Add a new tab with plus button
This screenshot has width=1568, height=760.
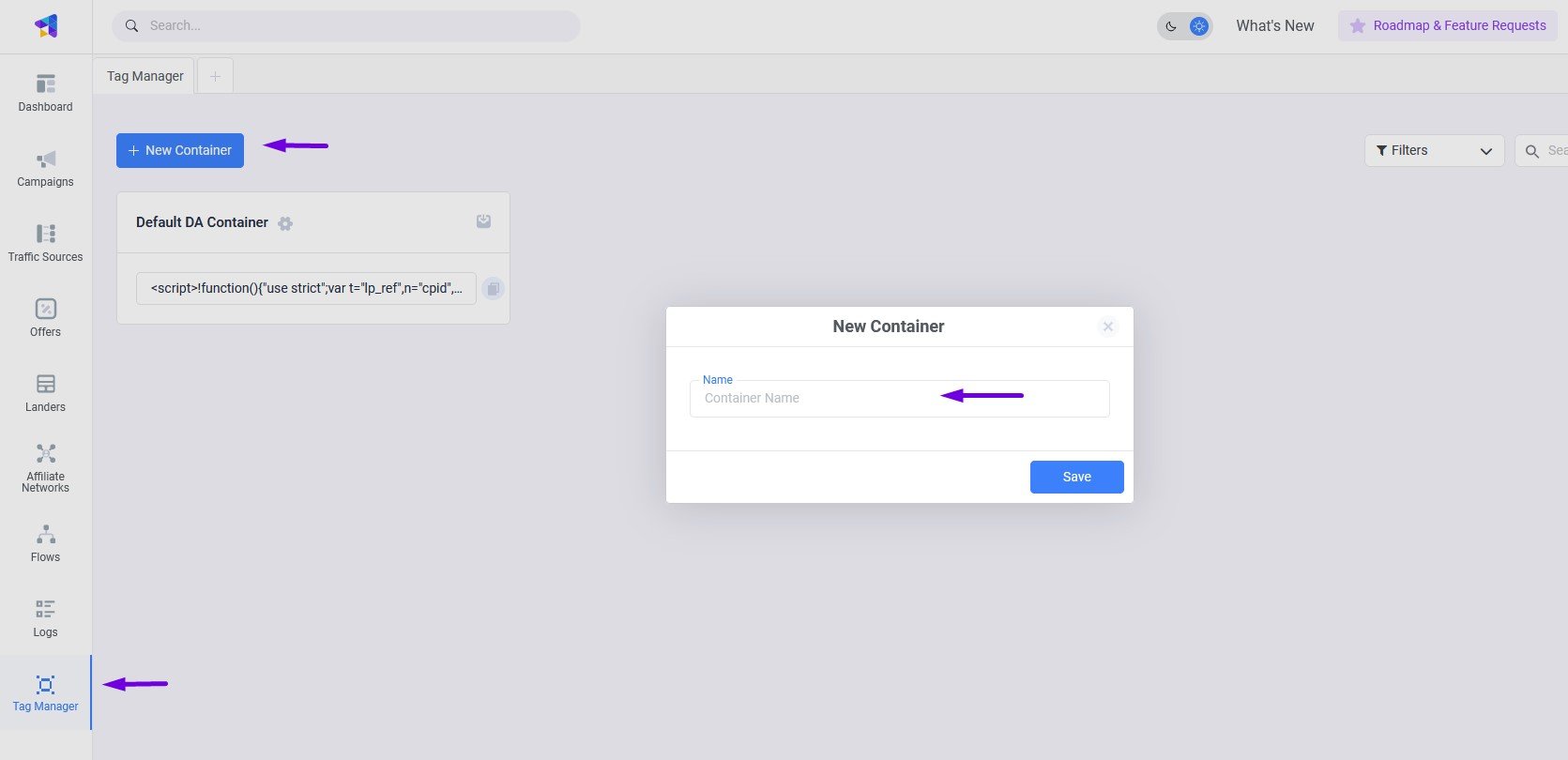[215, 76]
